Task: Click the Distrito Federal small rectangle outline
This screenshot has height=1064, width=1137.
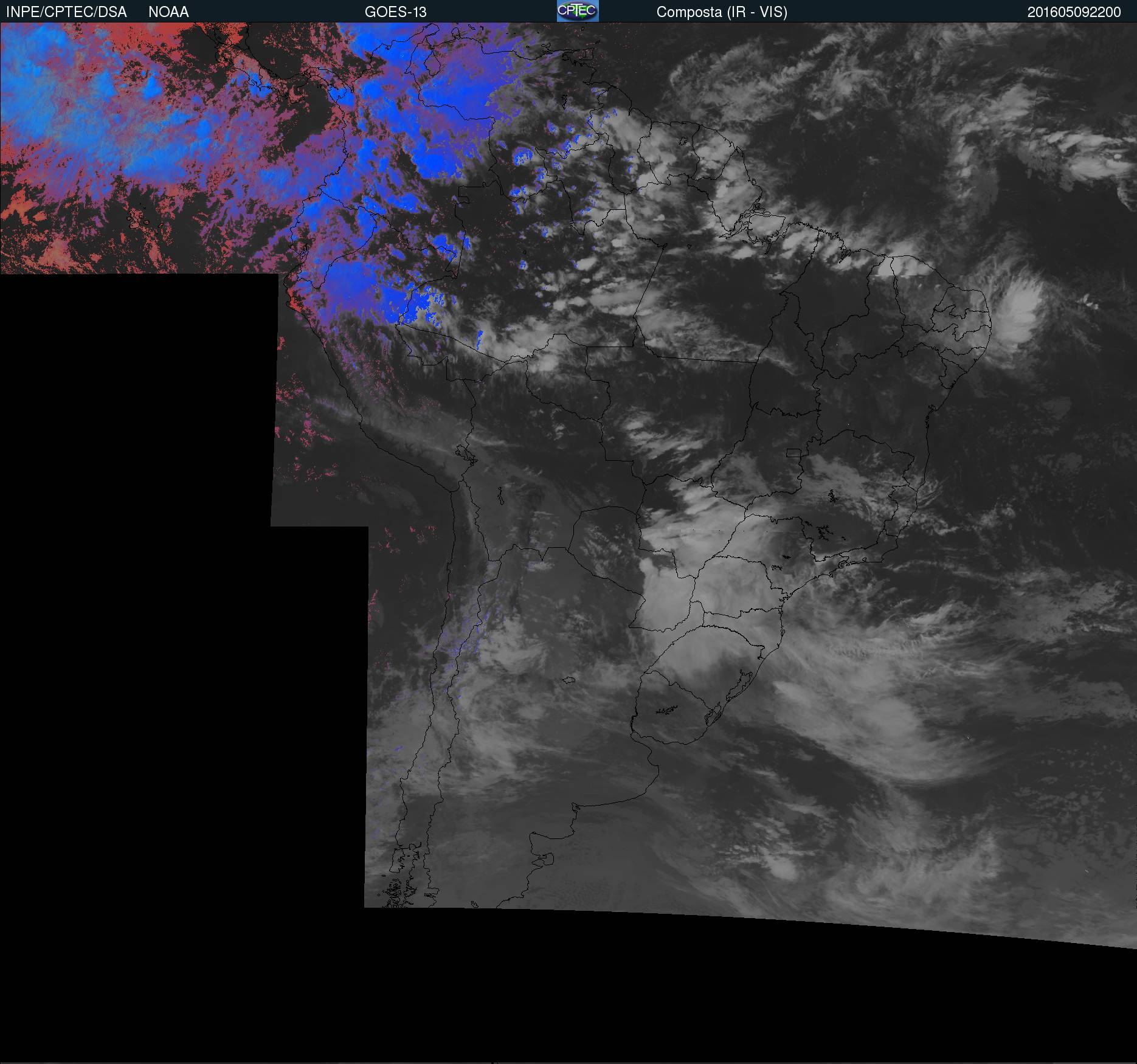Action: [793, 452]
